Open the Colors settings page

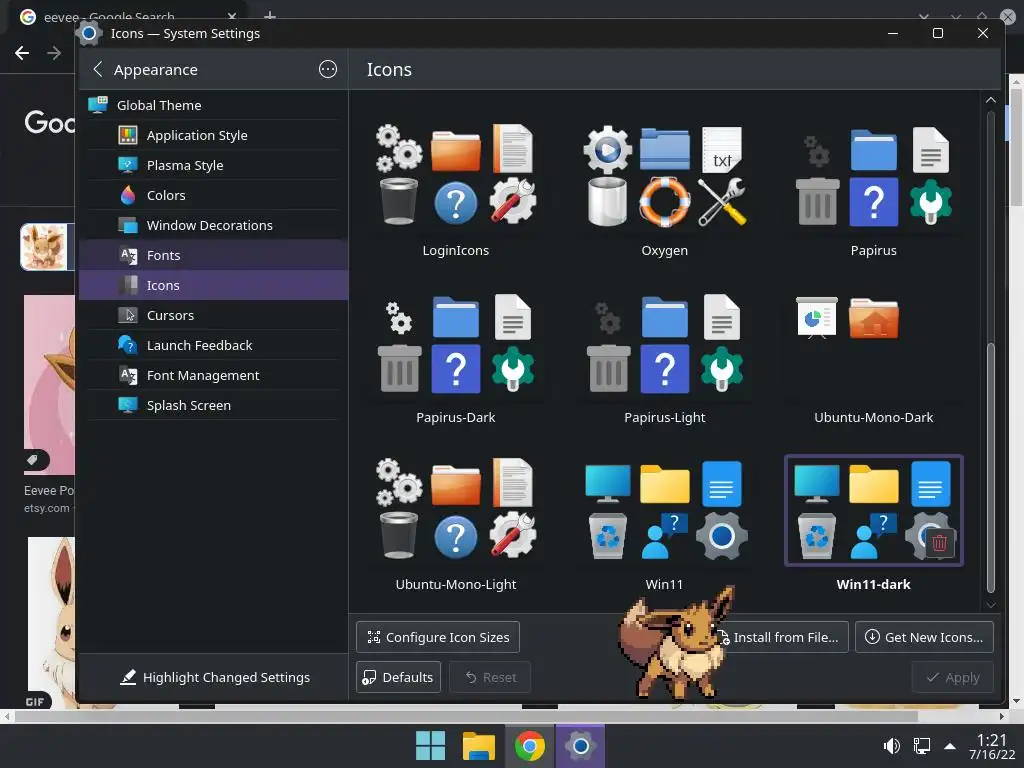213,195
